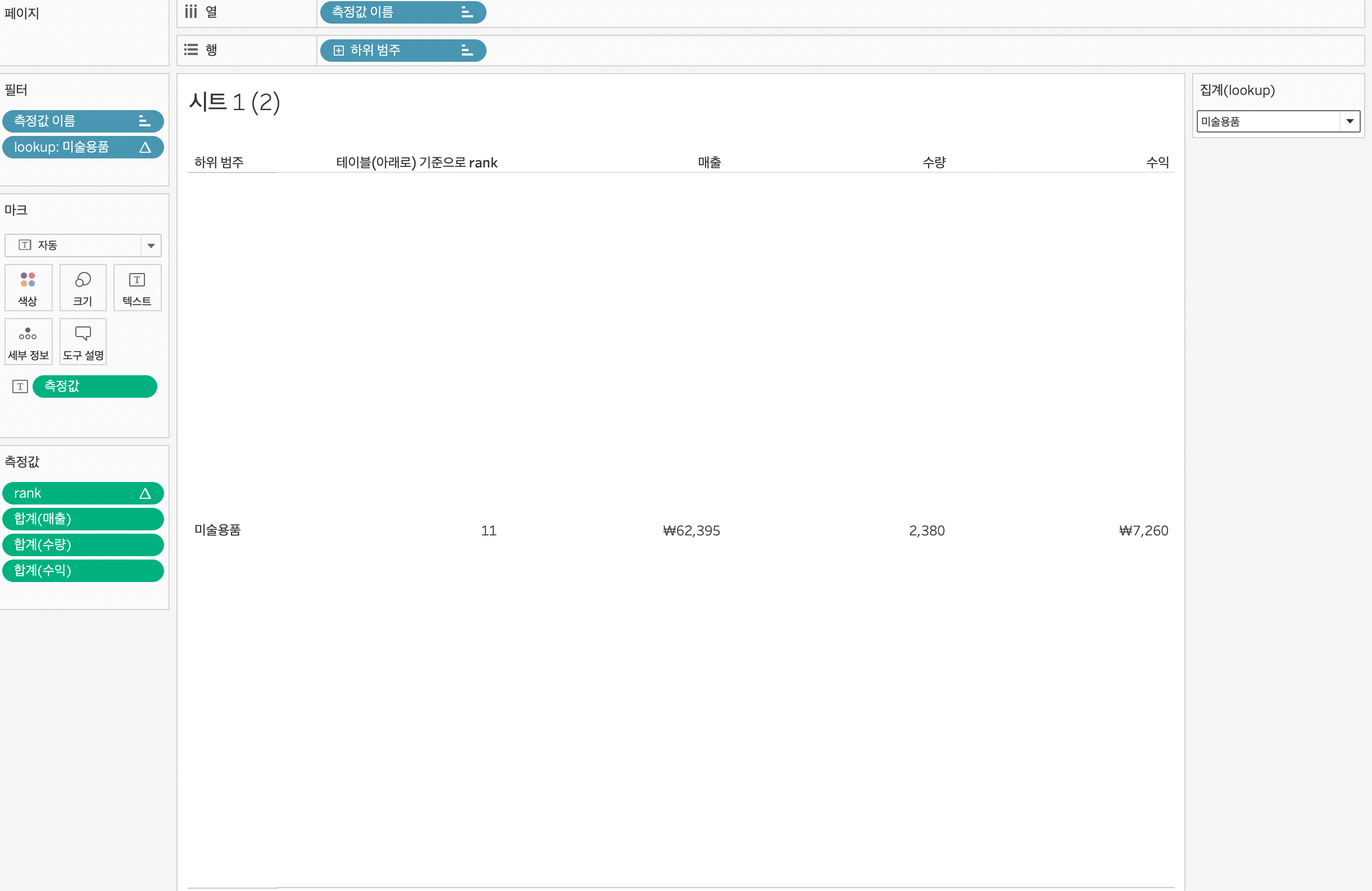This screenshot has height=891, width=1372.
Task: Open the Text marks card
Action: tap(137, 288)
